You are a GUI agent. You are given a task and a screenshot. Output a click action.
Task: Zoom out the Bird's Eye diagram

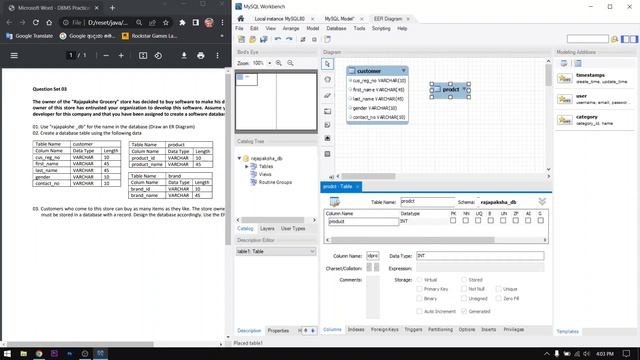290,63
